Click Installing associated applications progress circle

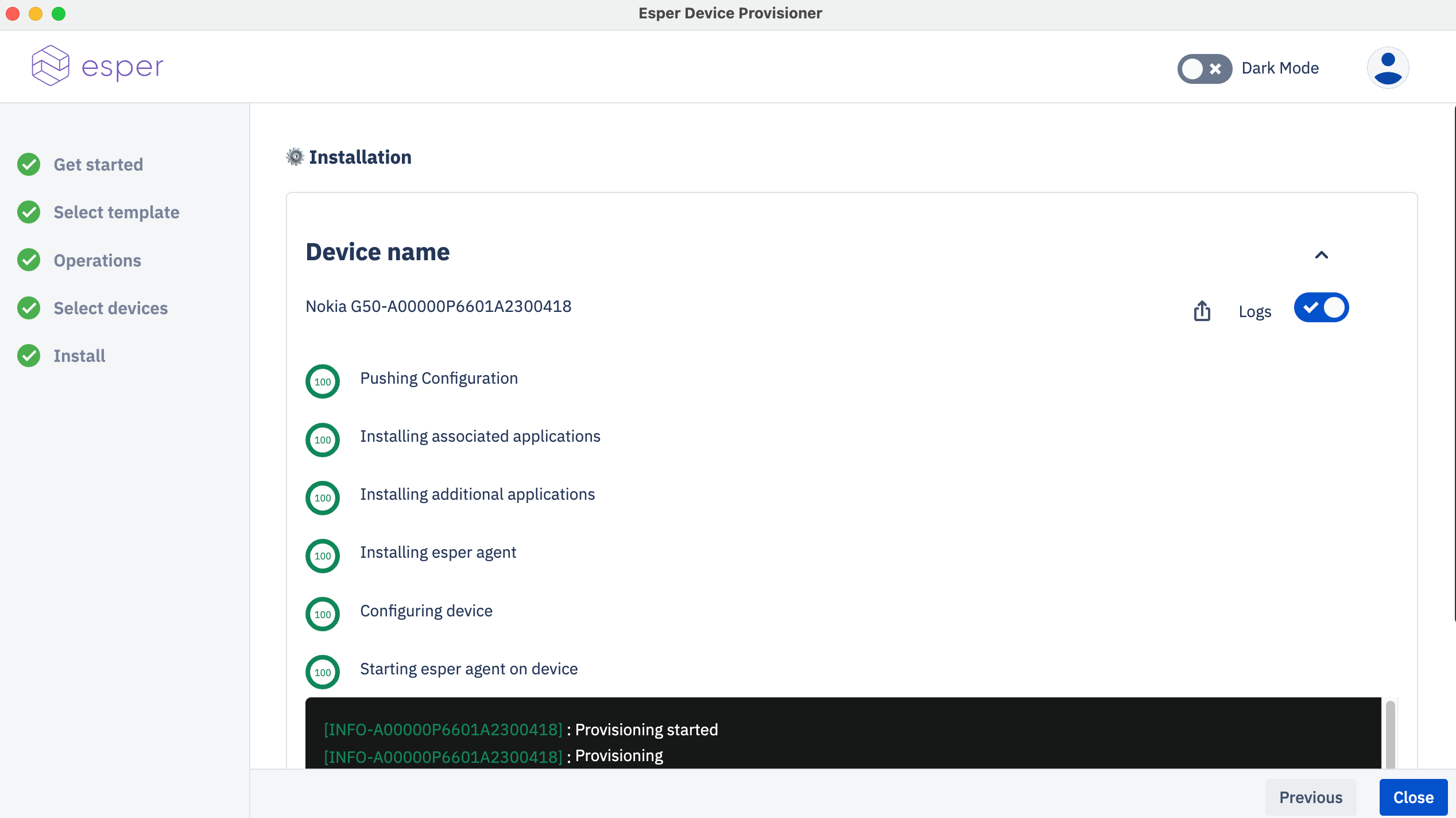(x=323, y=439)
